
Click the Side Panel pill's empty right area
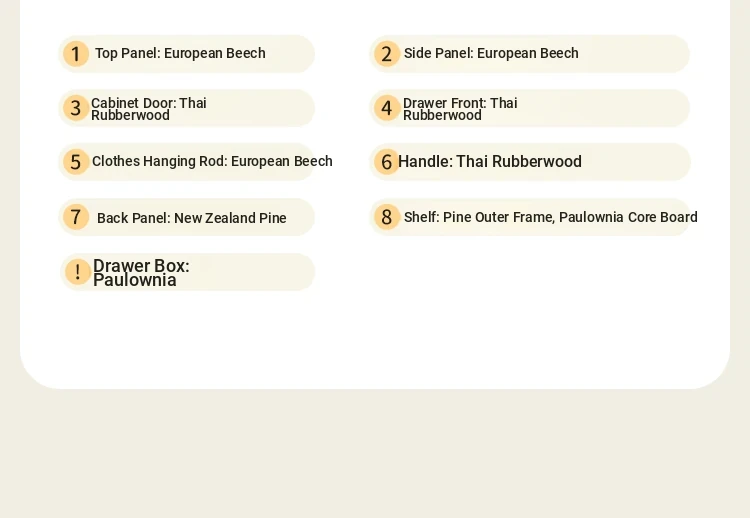click(634, 54)
